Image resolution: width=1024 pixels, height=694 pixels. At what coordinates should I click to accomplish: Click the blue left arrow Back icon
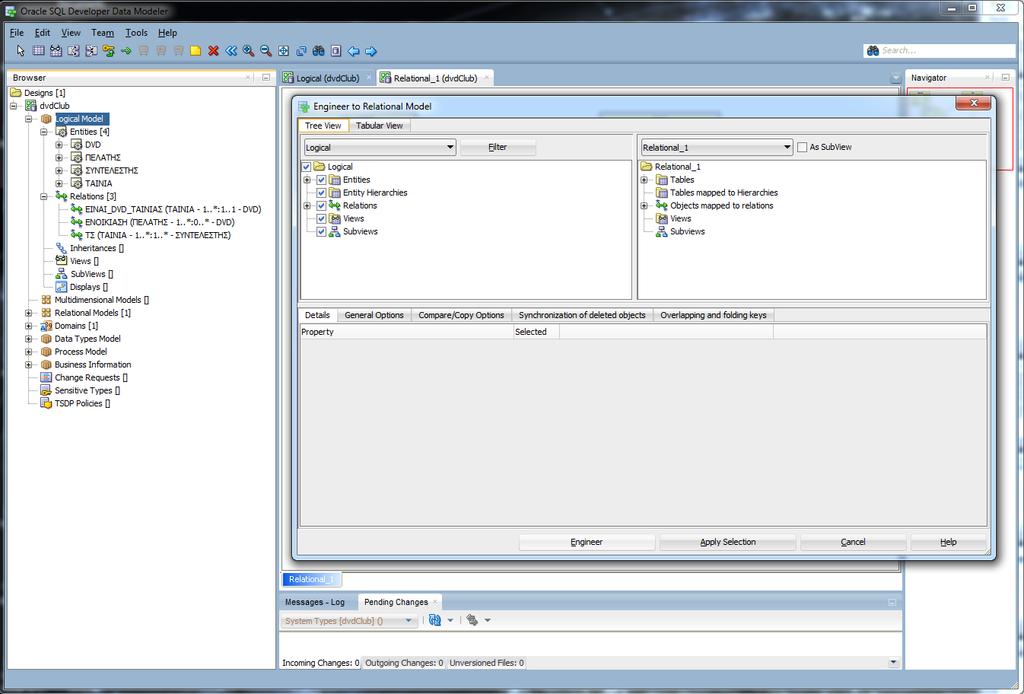point(353,51)
